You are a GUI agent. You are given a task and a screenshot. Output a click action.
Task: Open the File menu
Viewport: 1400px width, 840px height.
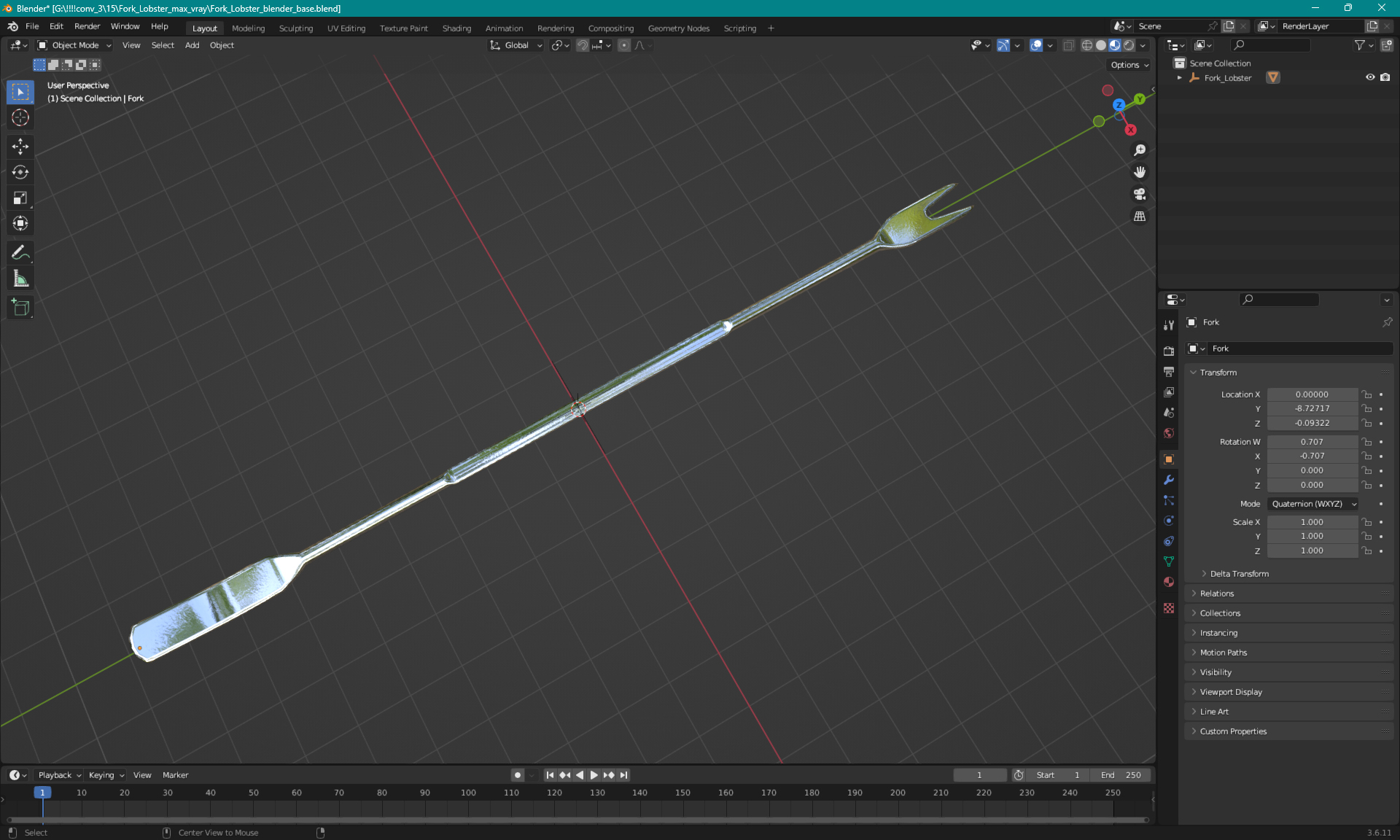(x=32, y=26)
